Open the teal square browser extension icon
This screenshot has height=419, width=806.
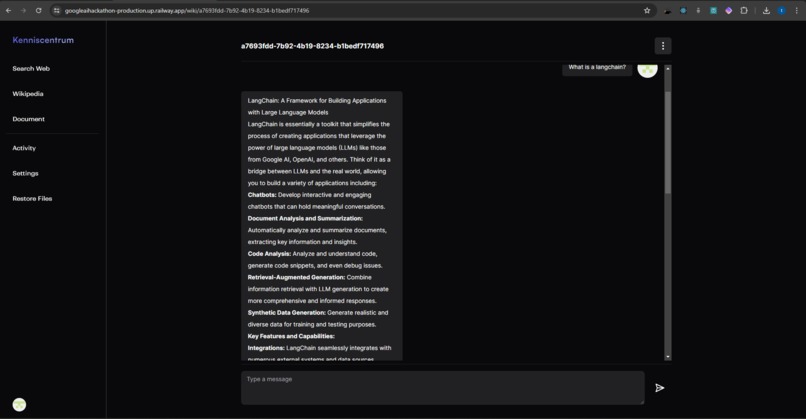[713, 10]
